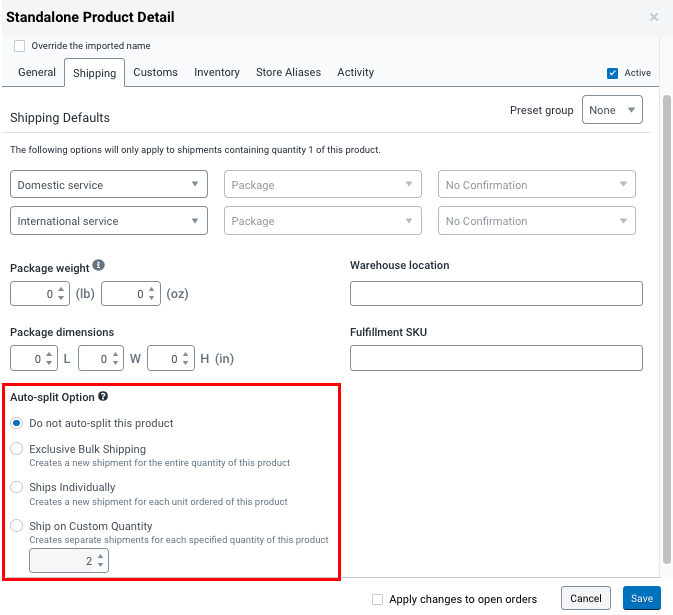Click the dialog vertical scrollbar
This screenshot has width=673, height=615.
(x=667, y=328)
